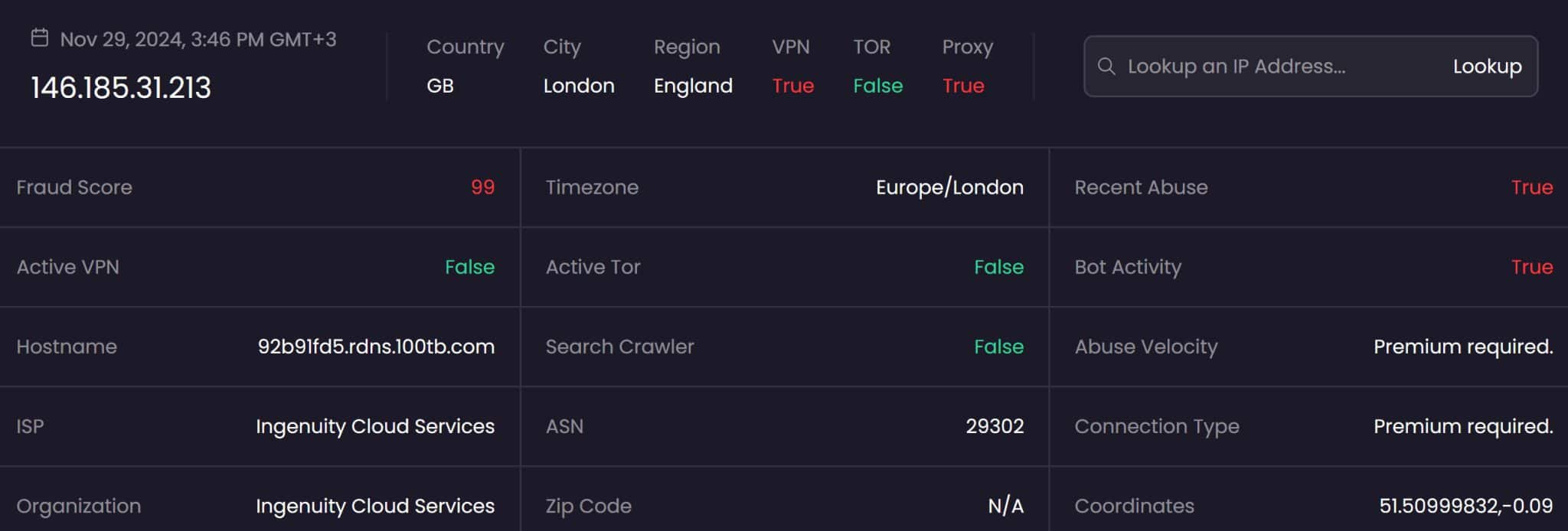Click the ASN value 29302
Viewport: 1568px width, 531px height.
pos(995,426)
